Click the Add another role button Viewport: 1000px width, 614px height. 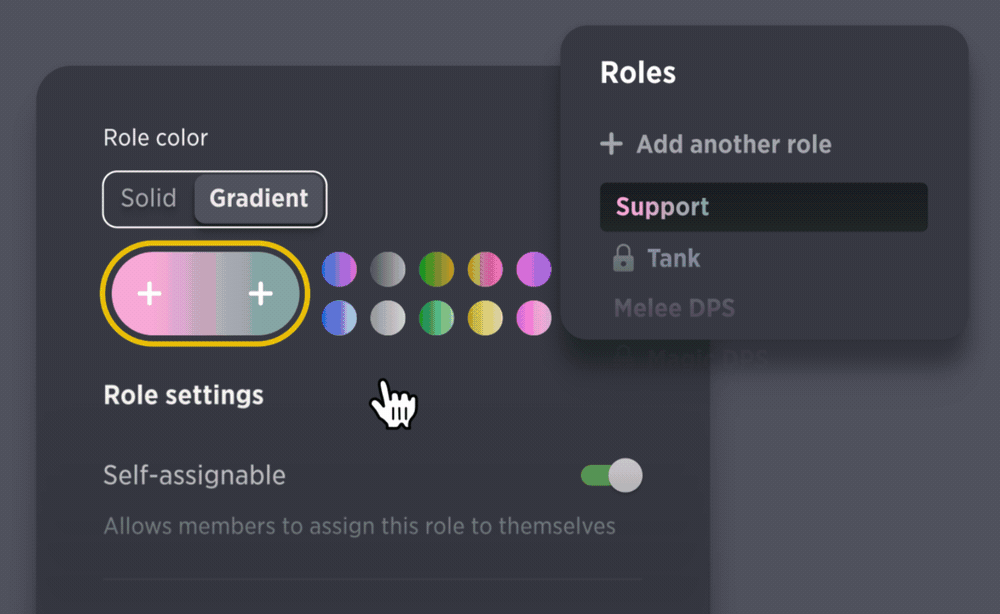(x=716, y=144)
